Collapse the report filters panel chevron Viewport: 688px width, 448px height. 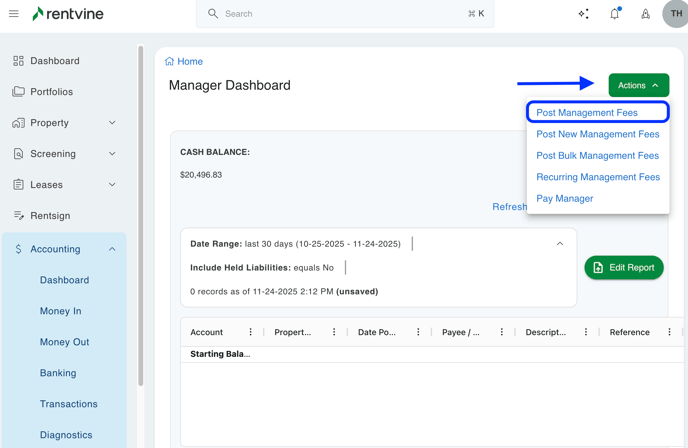pos(560,244)
